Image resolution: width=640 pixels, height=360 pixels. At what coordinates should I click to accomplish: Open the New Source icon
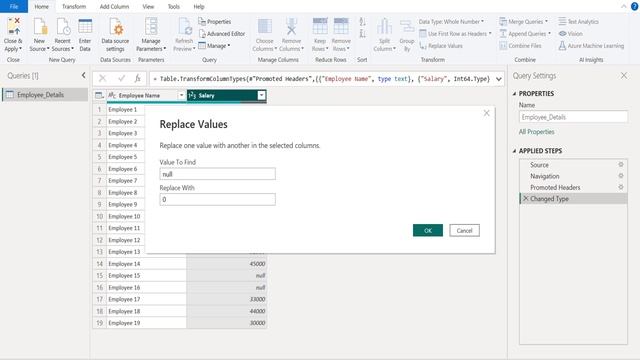40,27
